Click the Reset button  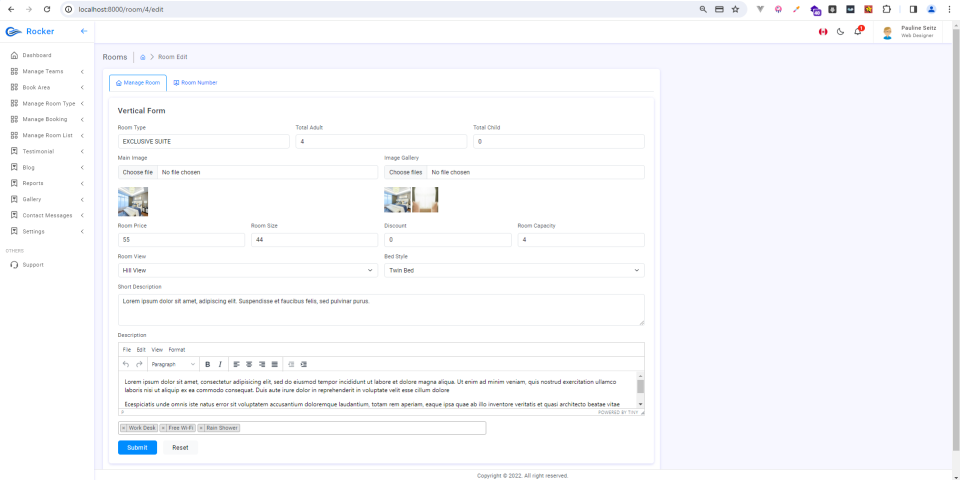click(180, 448)
